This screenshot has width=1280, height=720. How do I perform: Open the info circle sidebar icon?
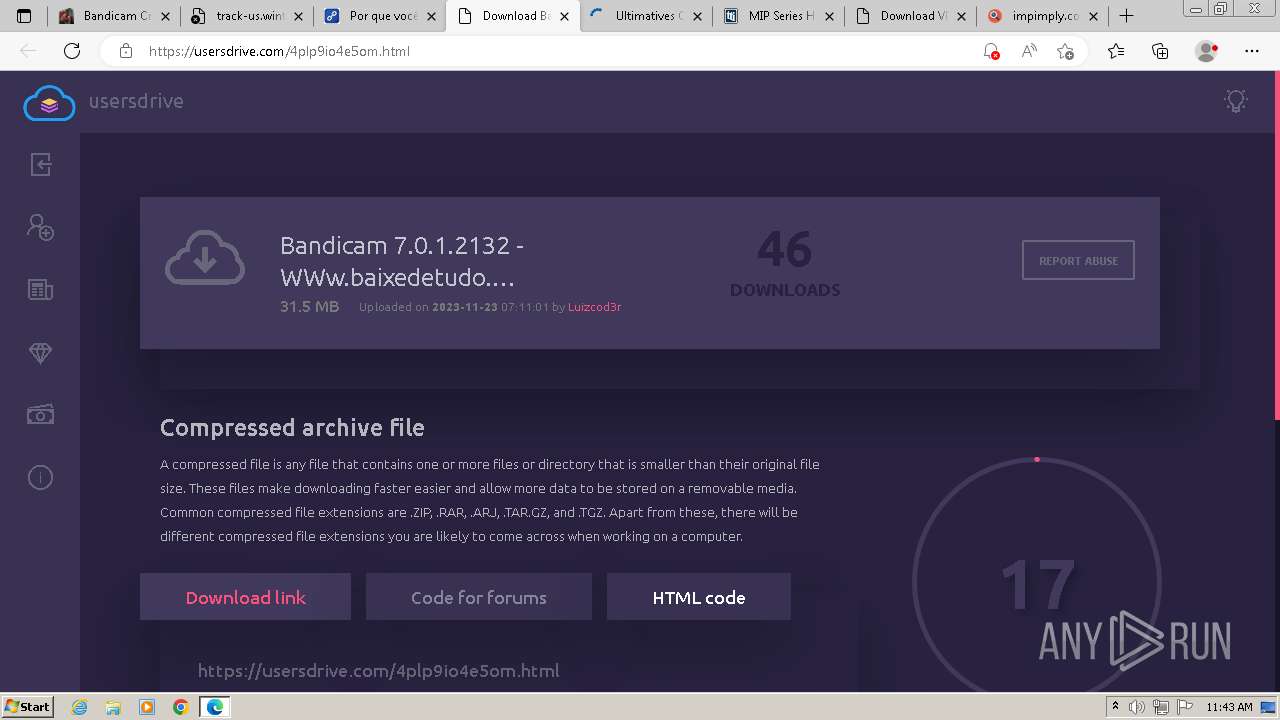click(x=40, y=477)
